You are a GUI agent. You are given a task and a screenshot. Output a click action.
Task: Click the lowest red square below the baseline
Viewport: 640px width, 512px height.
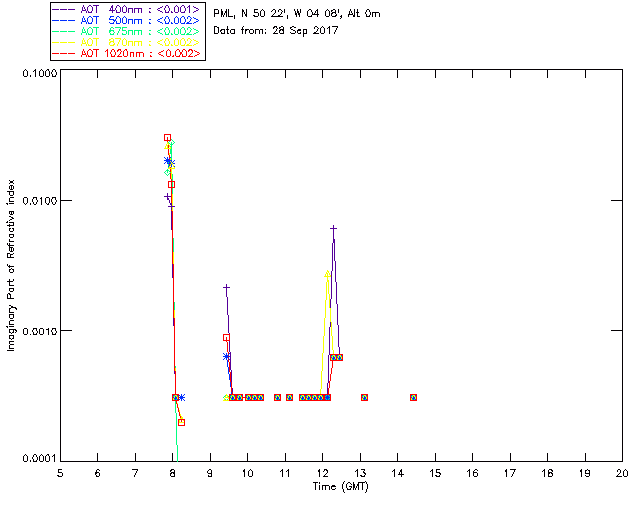182,422
